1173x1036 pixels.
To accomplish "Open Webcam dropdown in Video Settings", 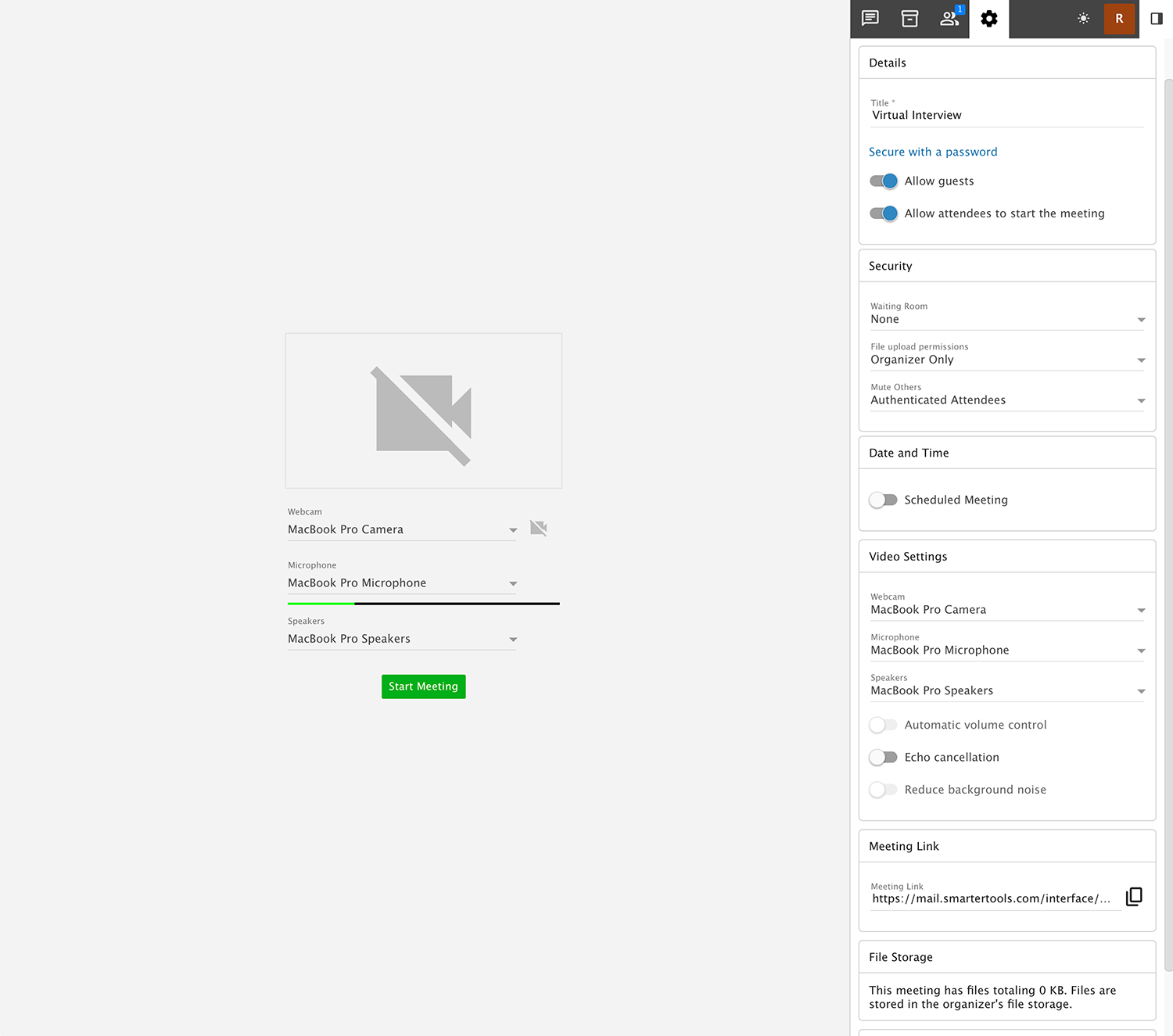I will point(1008,605).
